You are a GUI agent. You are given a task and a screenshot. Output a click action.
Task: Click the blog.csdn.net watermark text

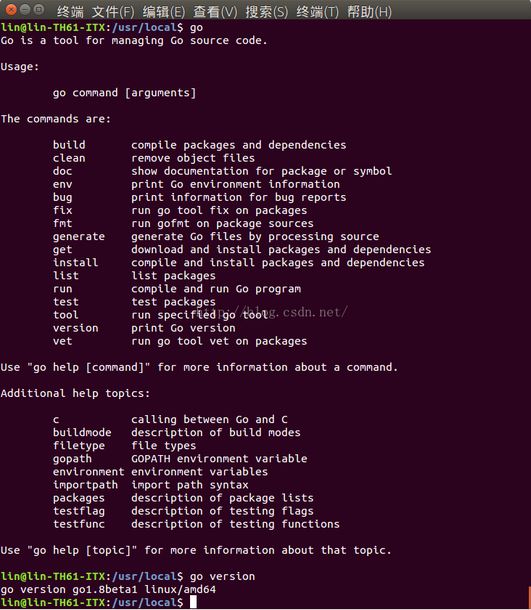(272, 312)
